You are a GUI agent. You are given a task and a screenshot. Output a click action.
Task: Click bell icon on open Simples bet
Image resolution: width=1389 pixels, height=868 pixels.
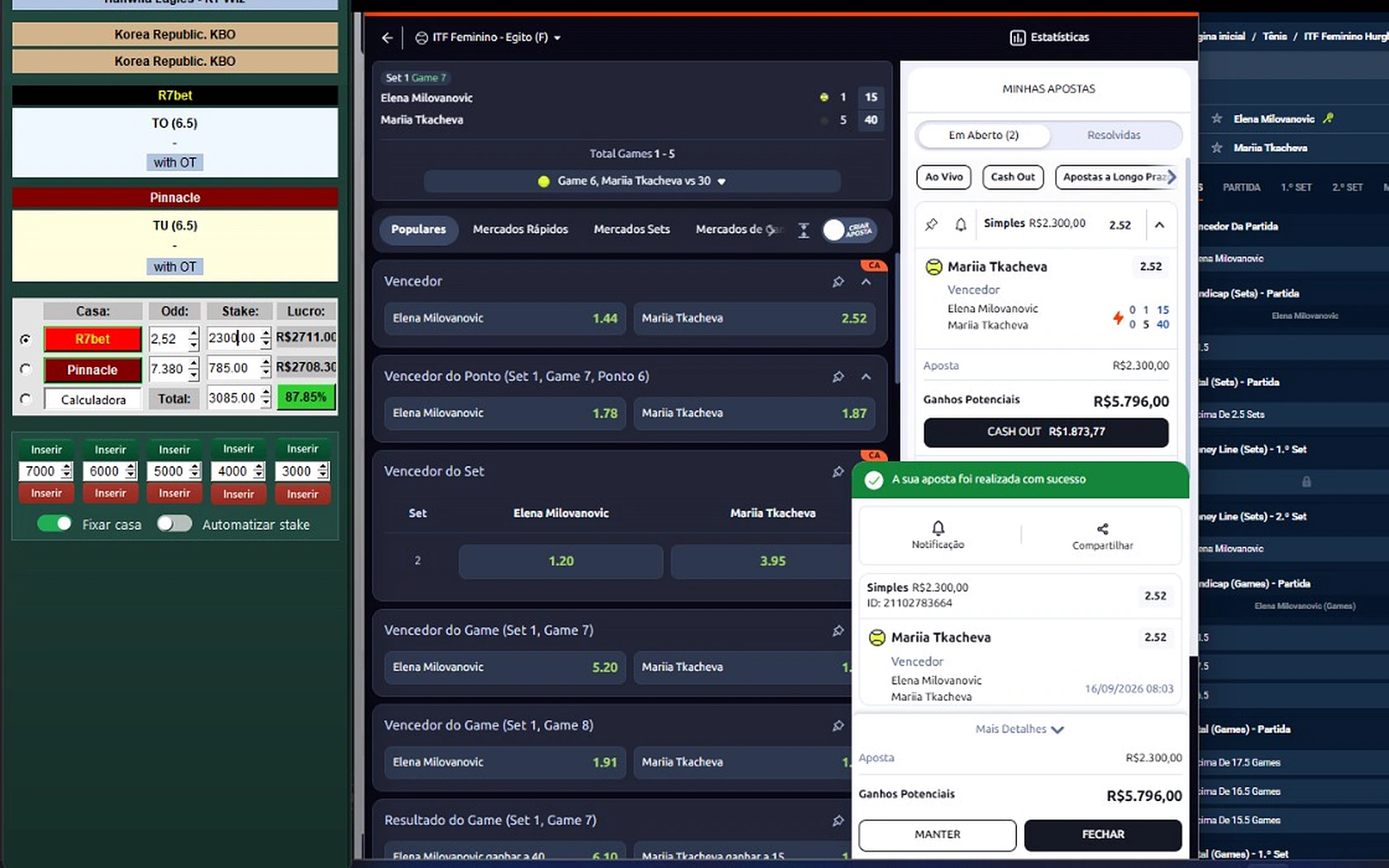tap(961, 224)
